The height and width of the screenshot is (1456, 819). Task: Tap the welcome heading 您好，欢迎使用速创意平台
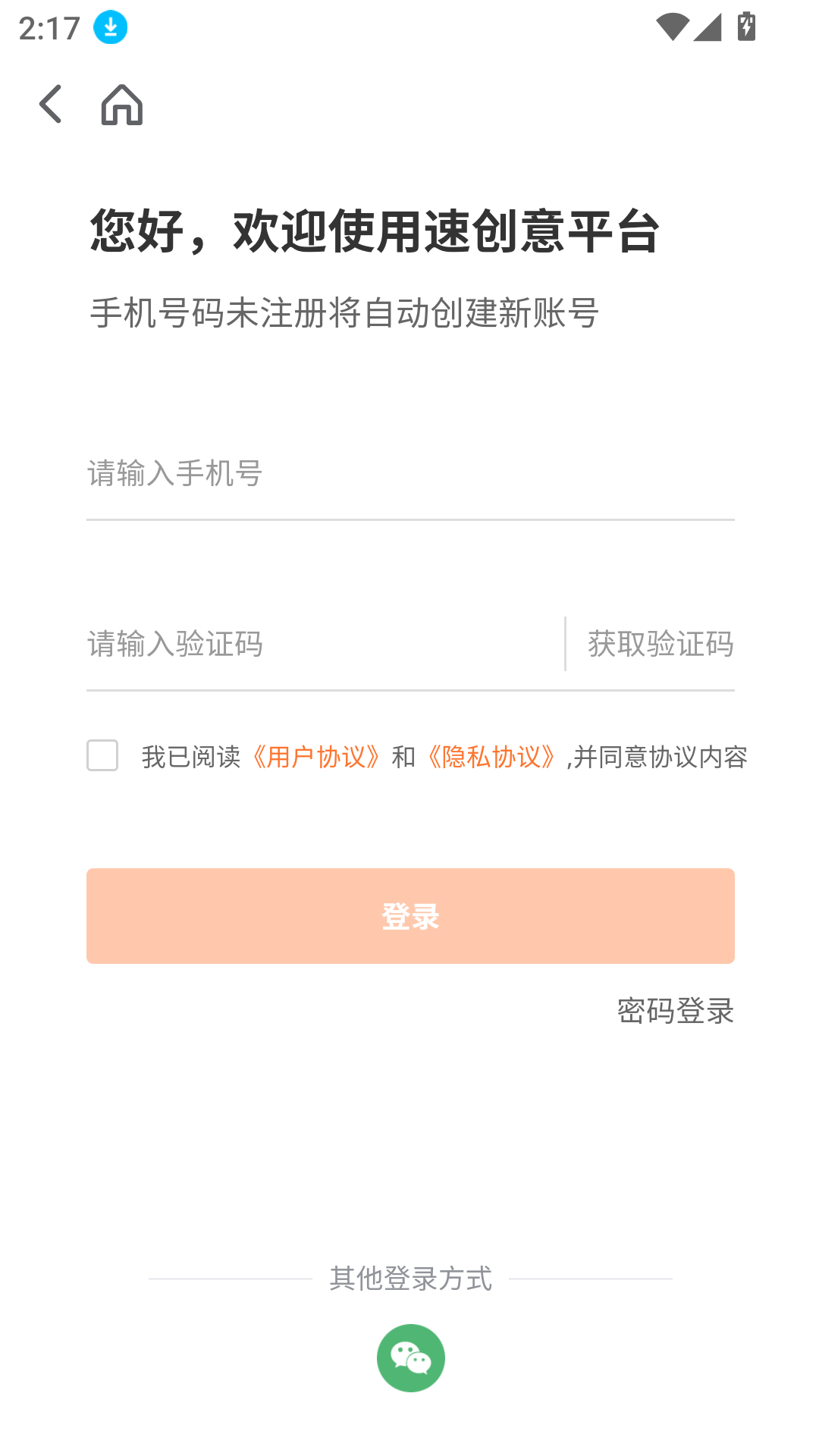point(375,231)
